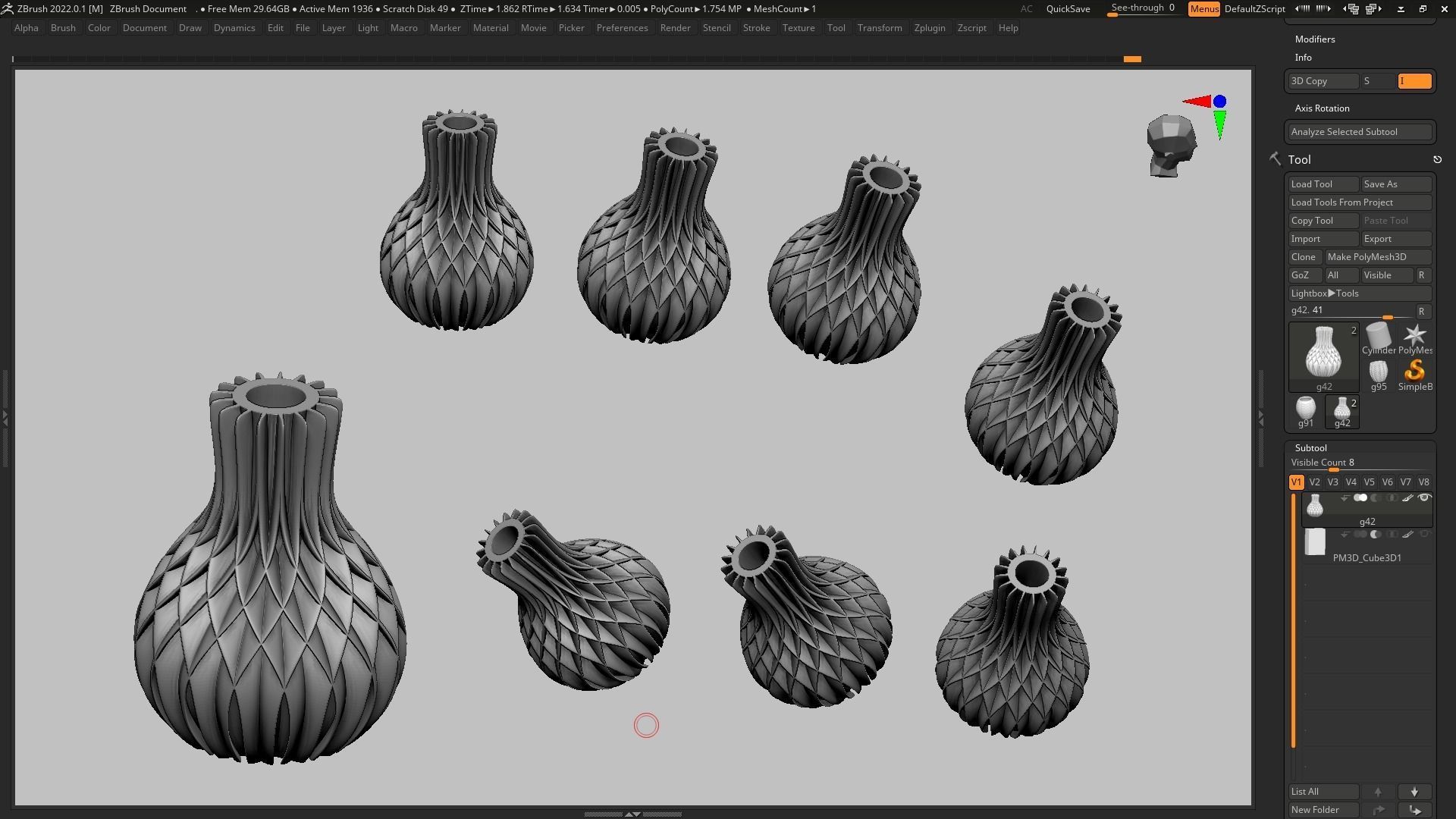Image resolution: width=1456 pixels, height=819 pixels.
Task: Click the camera head view gizmo
Action: [1171, 146]
